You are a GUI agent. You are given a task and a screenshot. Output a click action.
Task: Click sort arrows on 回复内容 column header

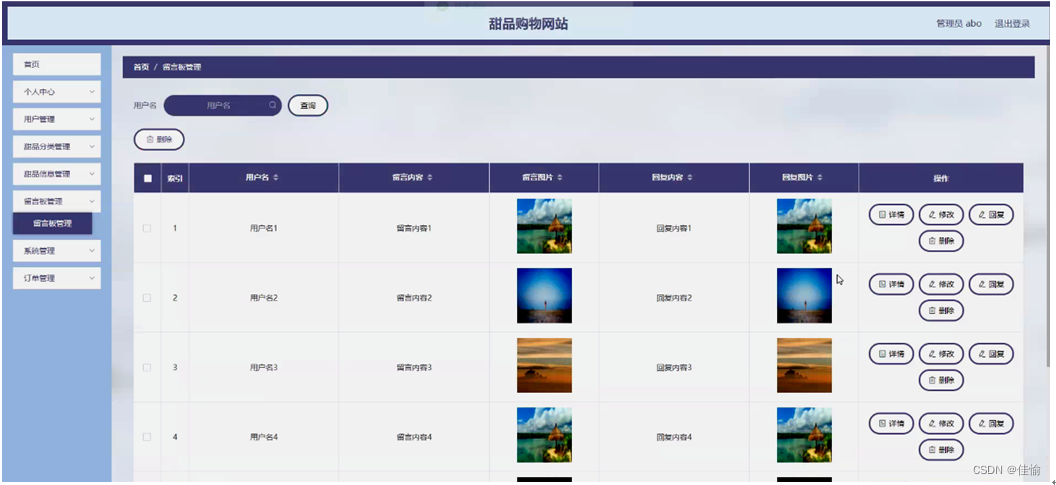pyautogui.click(x=690, y=178)
